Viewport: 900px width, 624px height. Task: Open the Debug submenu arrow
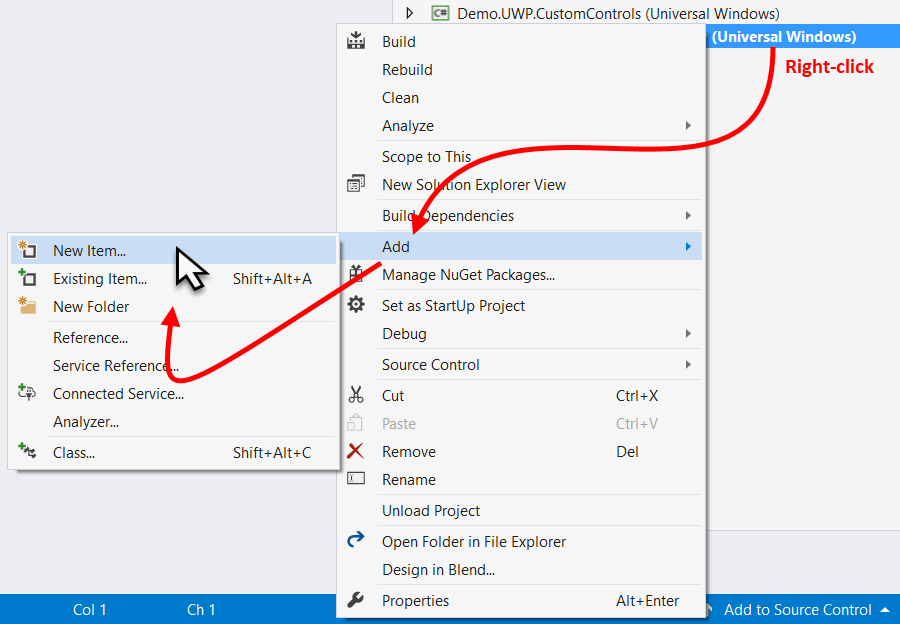point(688,334)
